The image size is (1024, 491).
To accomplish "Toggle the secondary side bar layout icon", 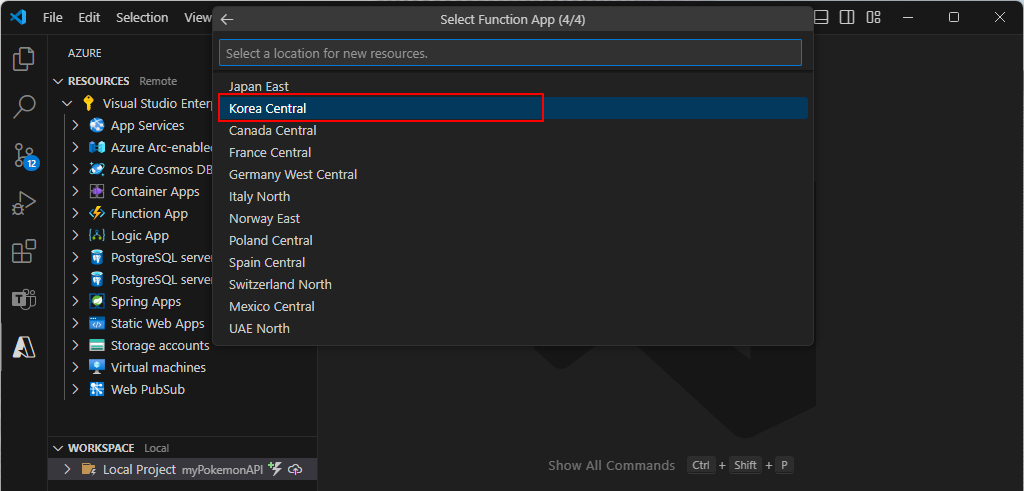I will (847, 18).
